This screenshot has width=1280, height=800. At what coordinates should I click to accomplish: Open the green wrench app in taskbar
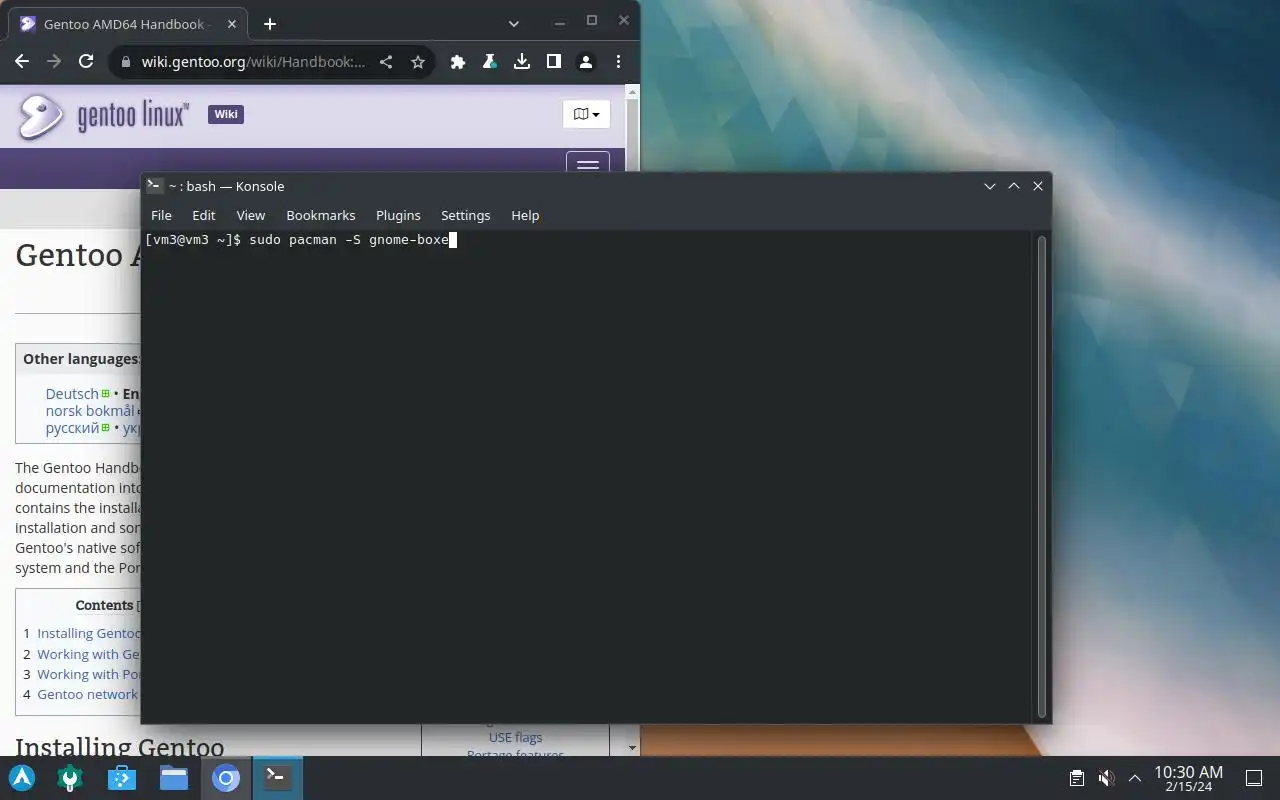[70, 778]
